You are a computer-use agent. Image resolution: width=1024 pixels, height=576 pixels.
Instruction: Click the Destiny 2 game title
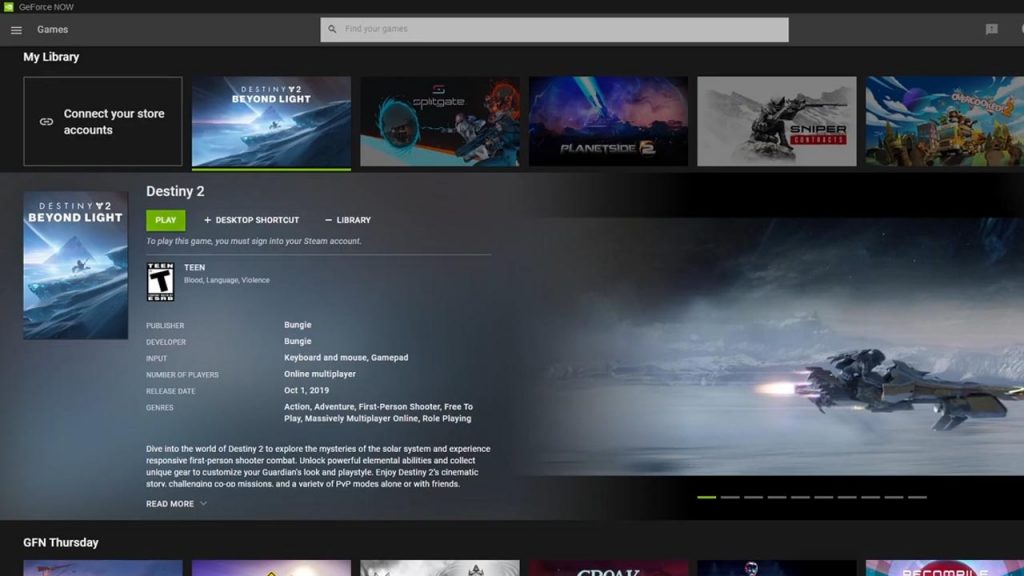pos(175,191)
